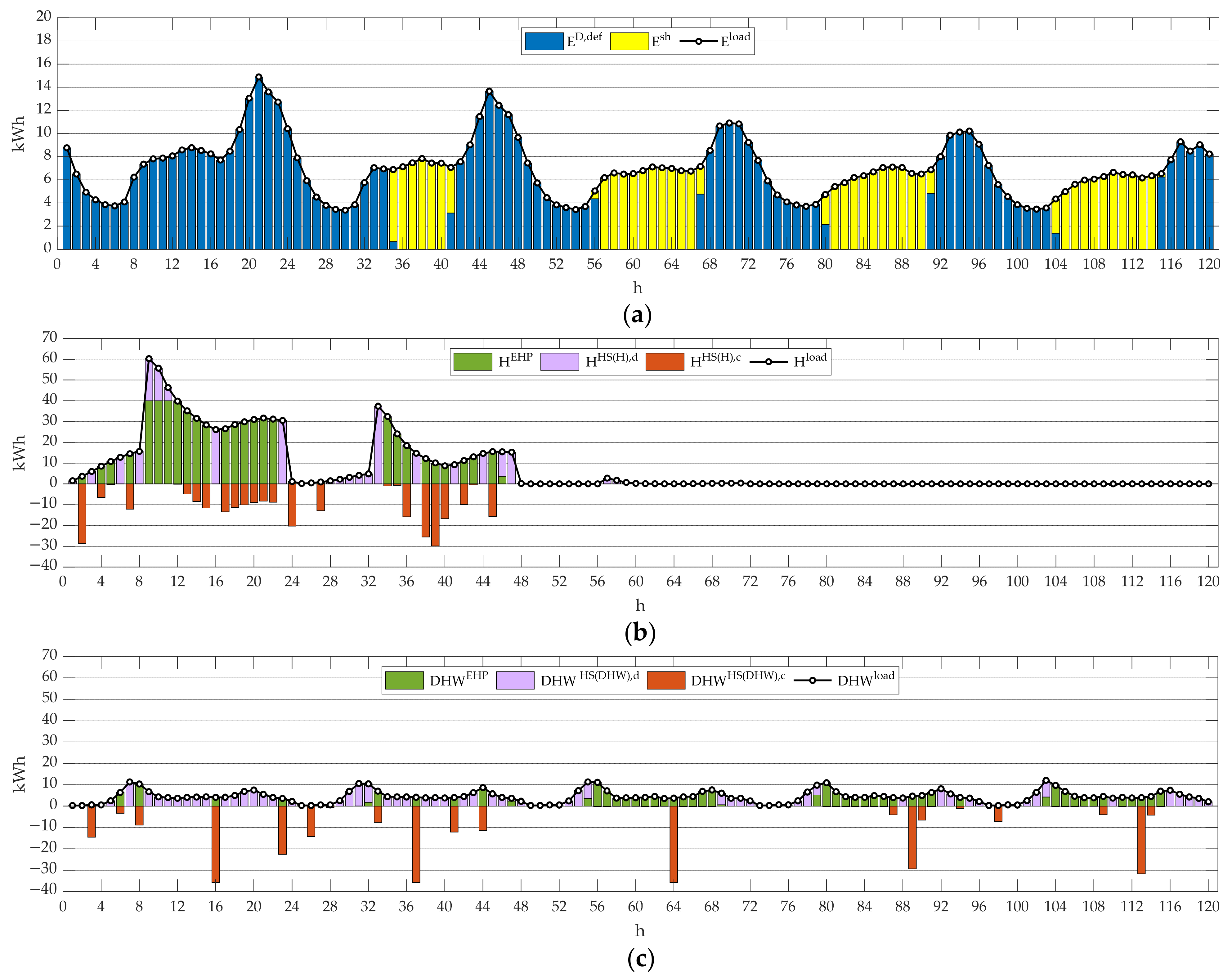
Task: Click the orange charging bar at hour 64 in chart c
Action: [x=674, y=844]
